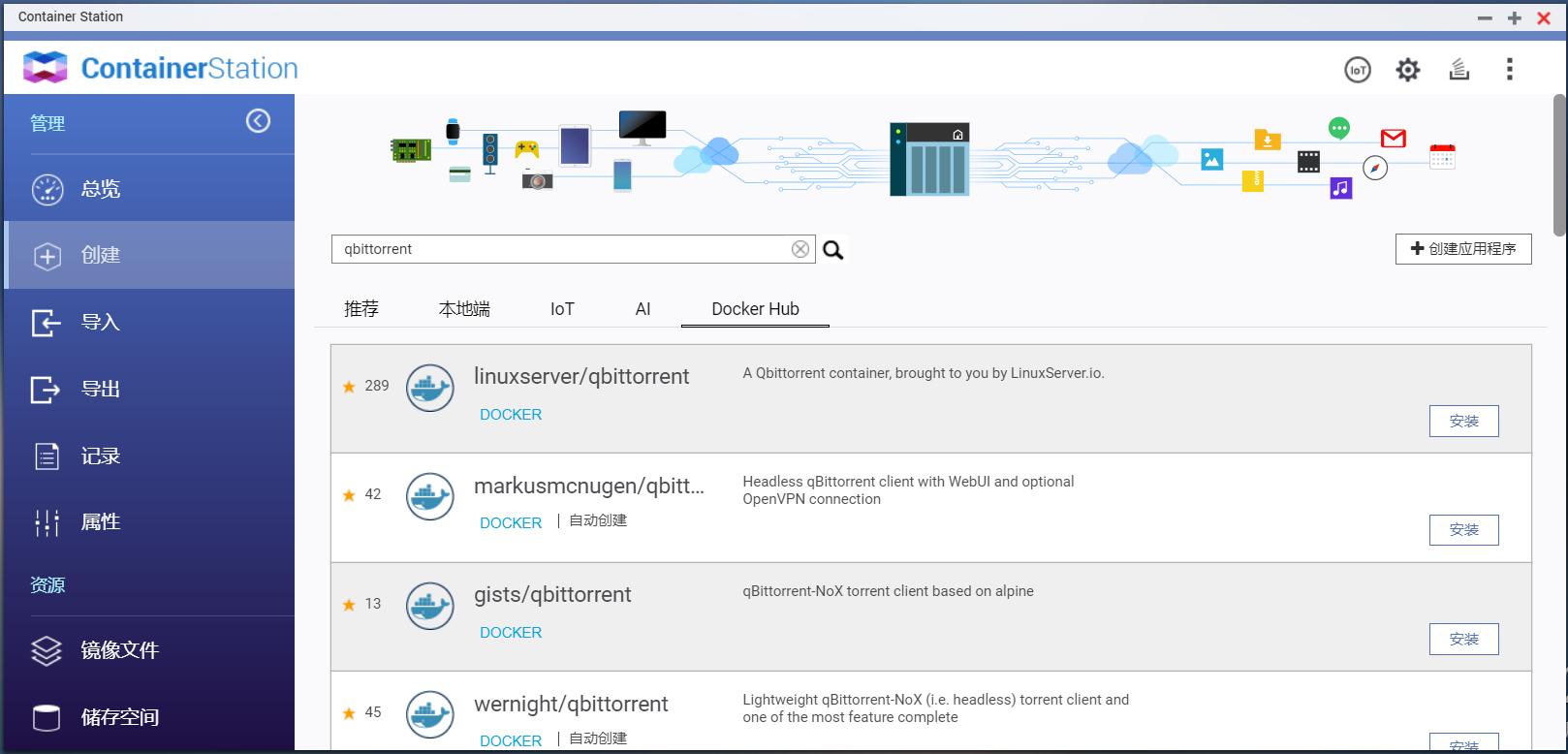Click the stacked layers icon in header
Image resolution: width=1568 pixels, height=754 pixels.
point(1458,70)
